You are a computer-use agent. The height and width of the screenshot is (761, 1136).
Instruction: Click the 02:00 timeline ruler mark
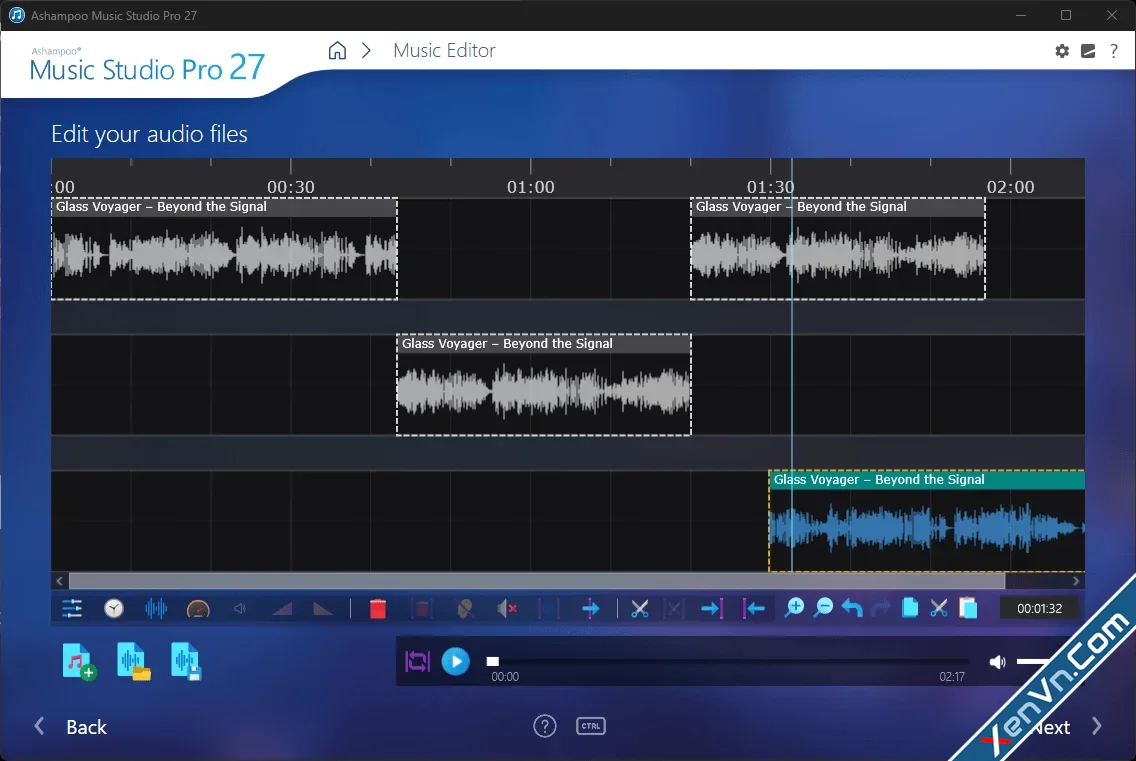point(1011,187)
